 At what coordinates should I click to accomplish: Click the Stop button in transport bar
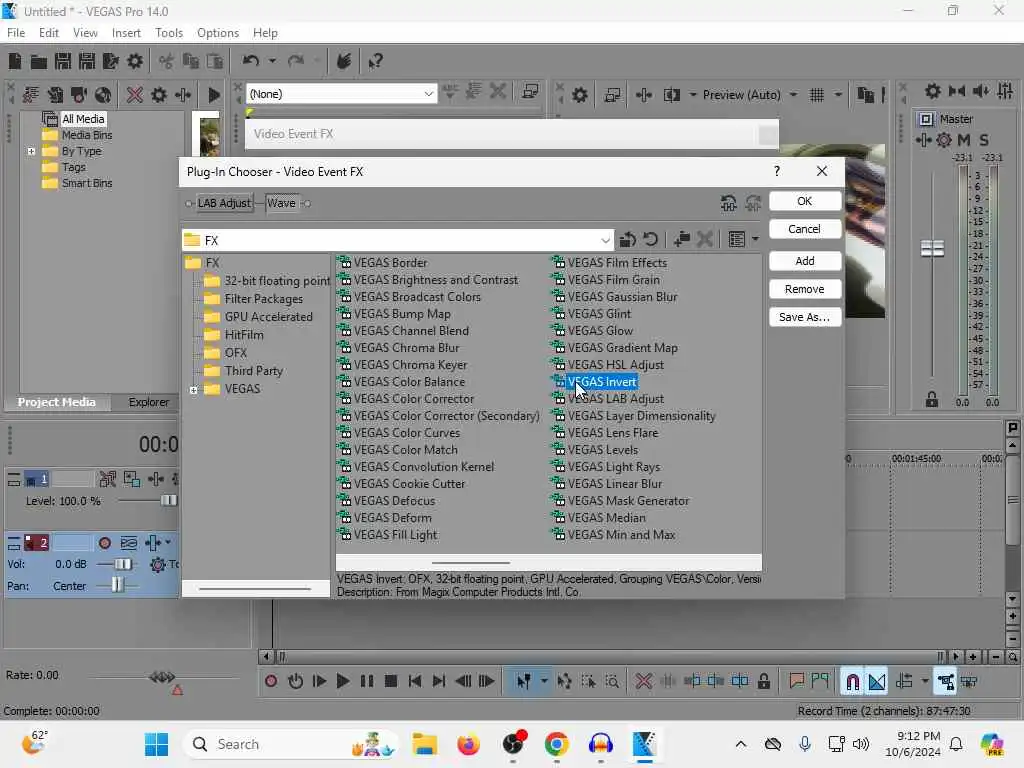click(x=391, y=682)
